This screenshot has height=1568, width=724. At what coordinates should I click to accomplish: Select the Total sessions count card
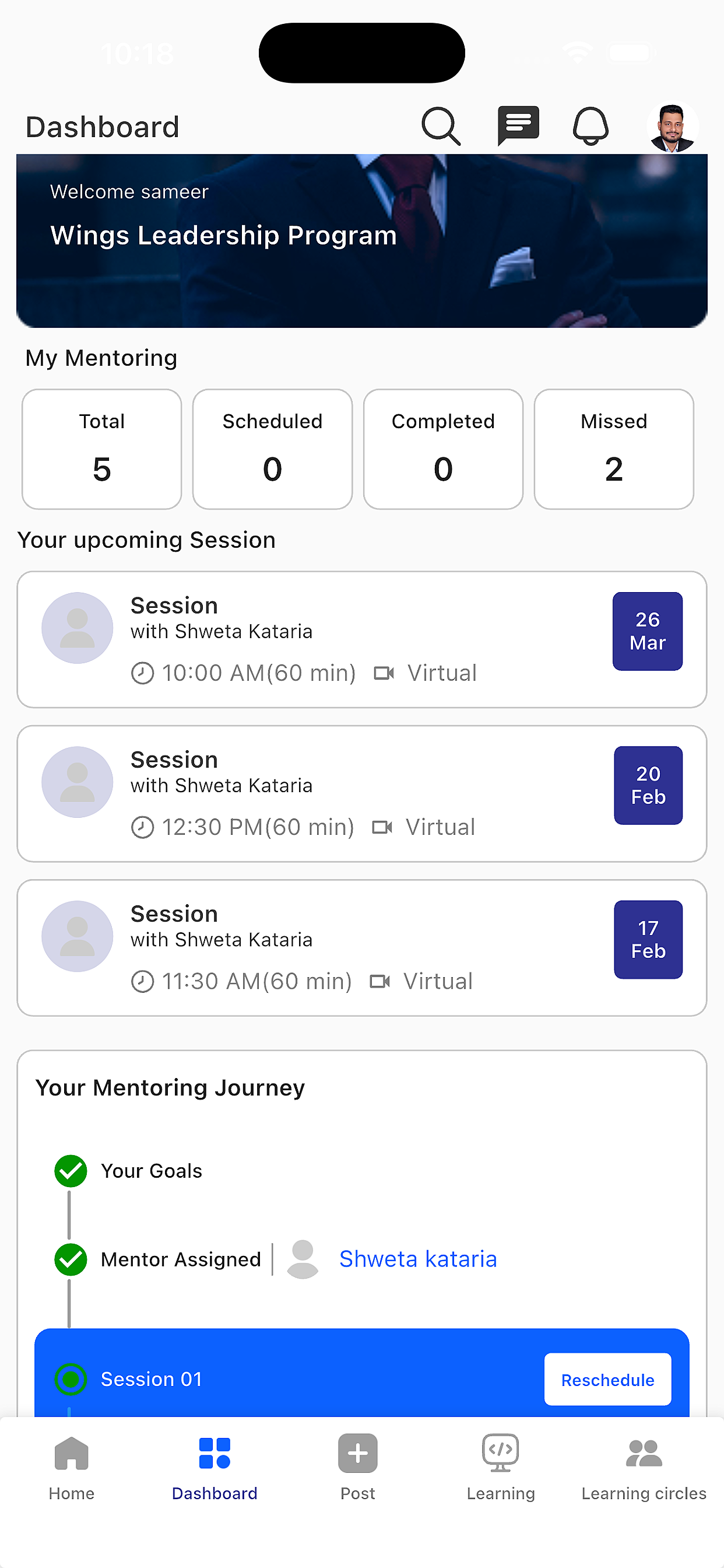(101, 449)
